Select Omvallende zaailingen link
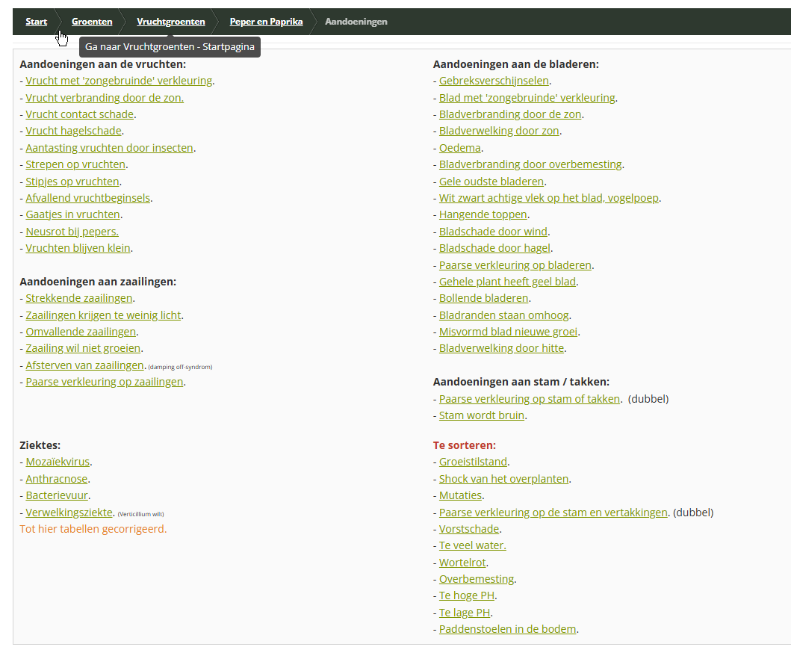 (x=80, y=332)
